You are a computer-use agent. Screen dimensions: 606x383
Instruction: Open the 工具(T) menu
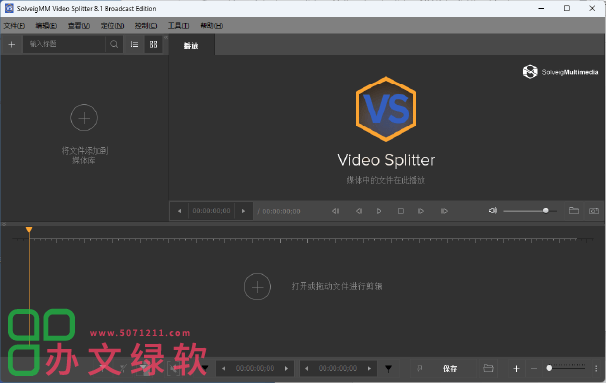pyautogui.click(x=178, y=26)
